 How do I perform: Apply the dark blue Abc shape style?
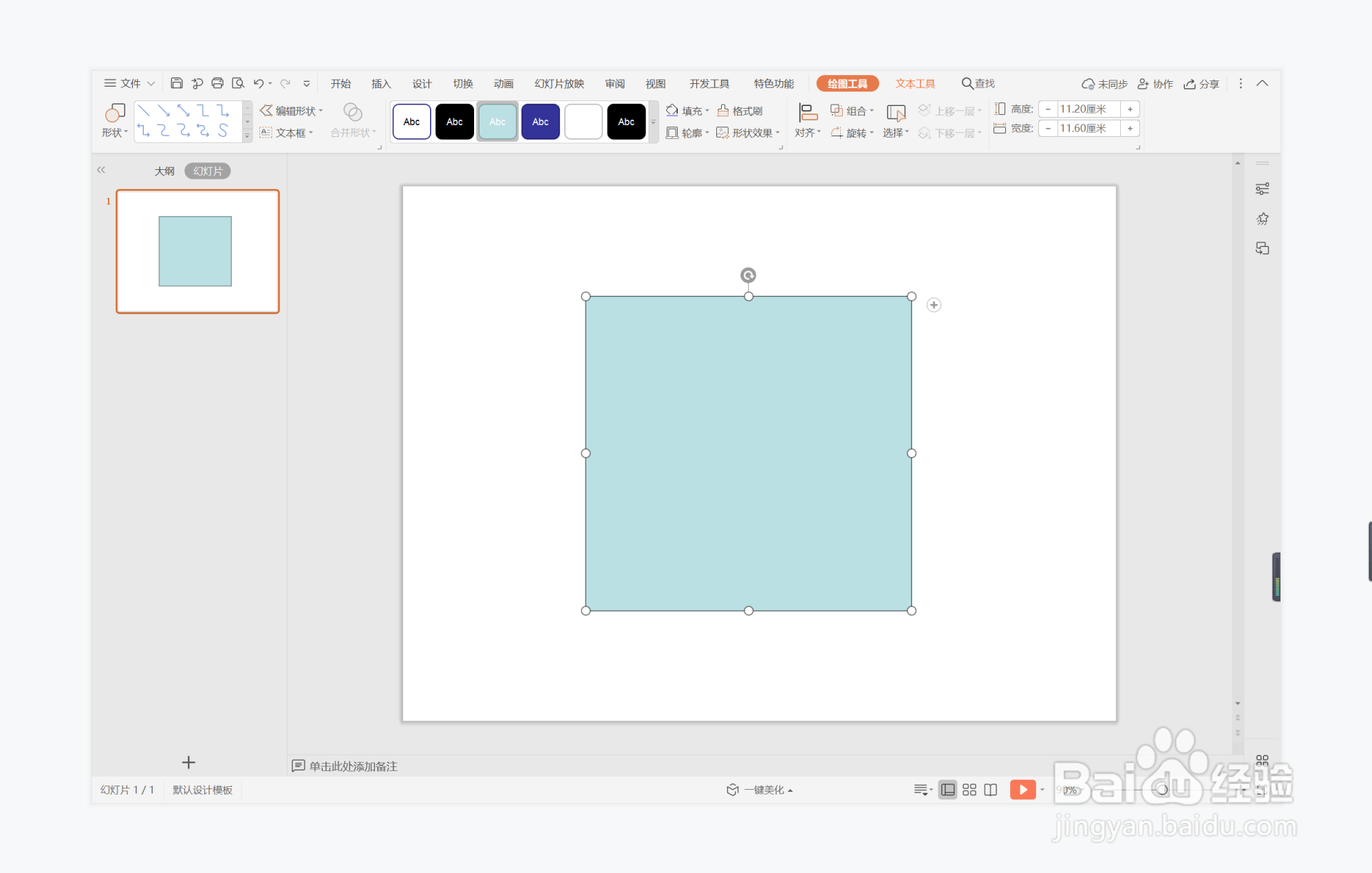[x=540, y=122]
